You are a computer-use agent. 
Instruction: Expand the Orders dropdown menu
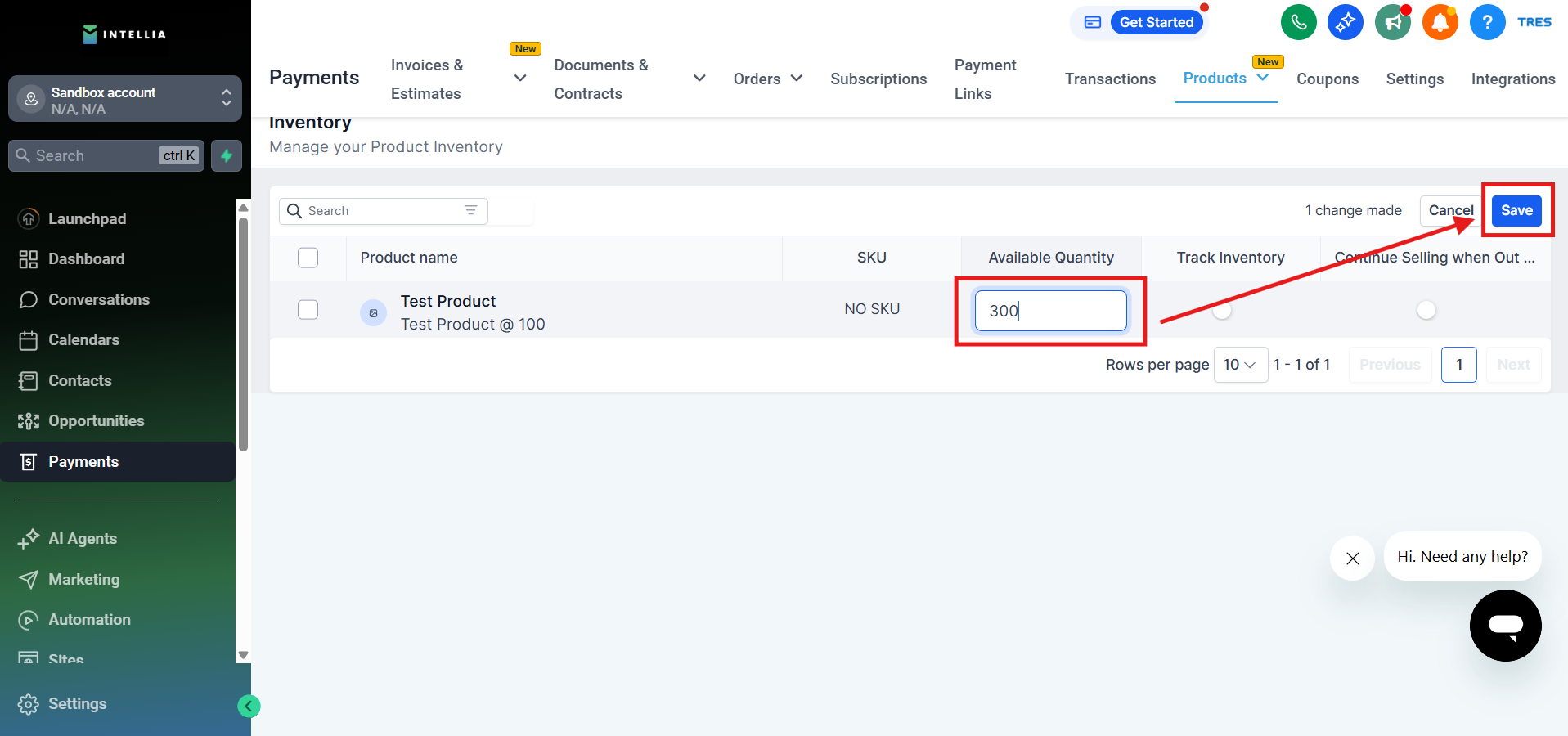tap(767, 79)
